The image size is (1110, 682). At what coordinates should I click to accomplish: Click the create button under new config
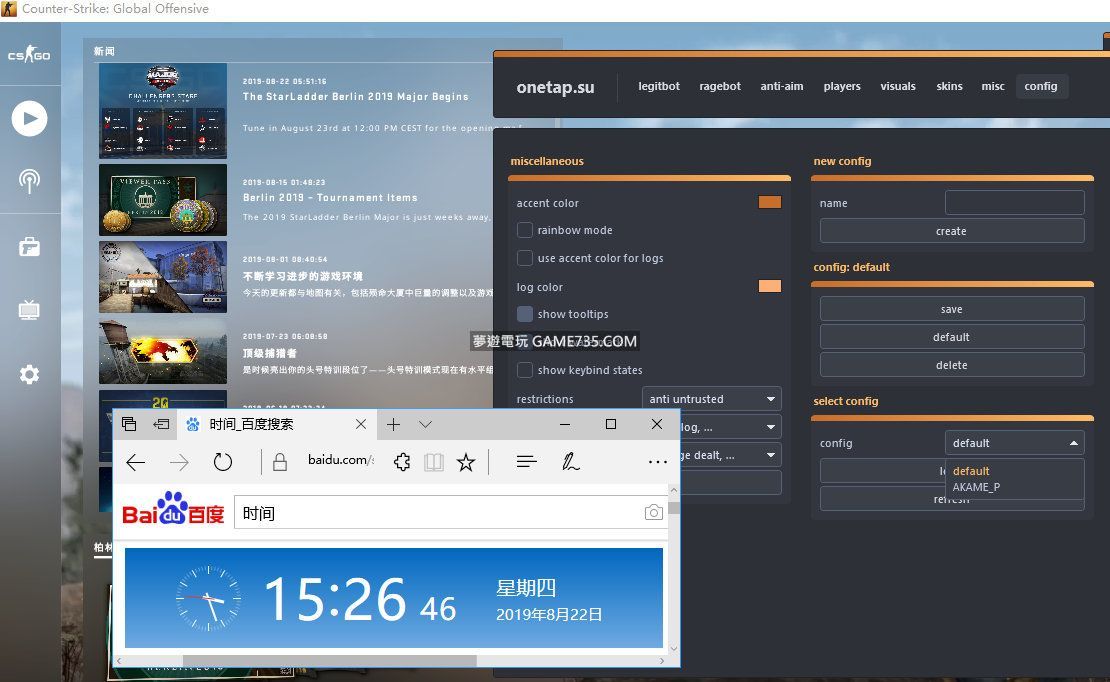coord(951,231)
